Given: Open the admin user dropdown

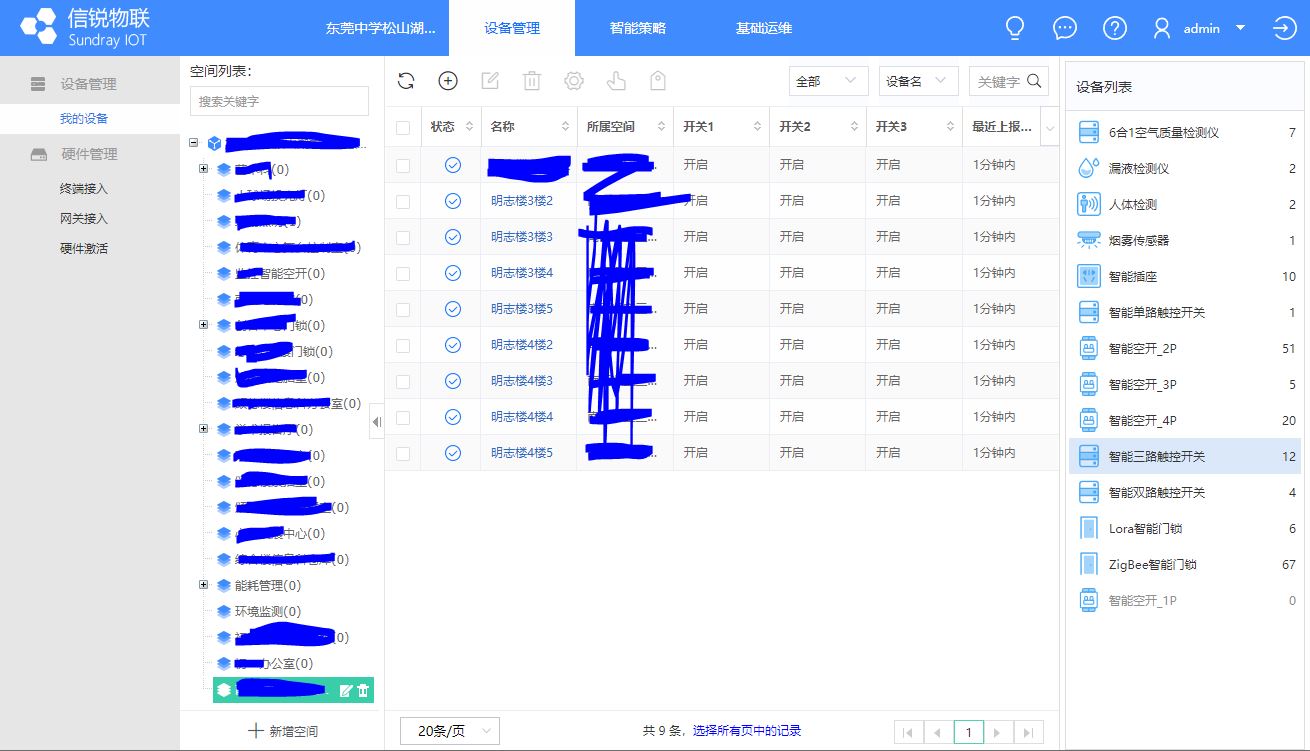Looking at the screenshot, I should [1200, 28].
